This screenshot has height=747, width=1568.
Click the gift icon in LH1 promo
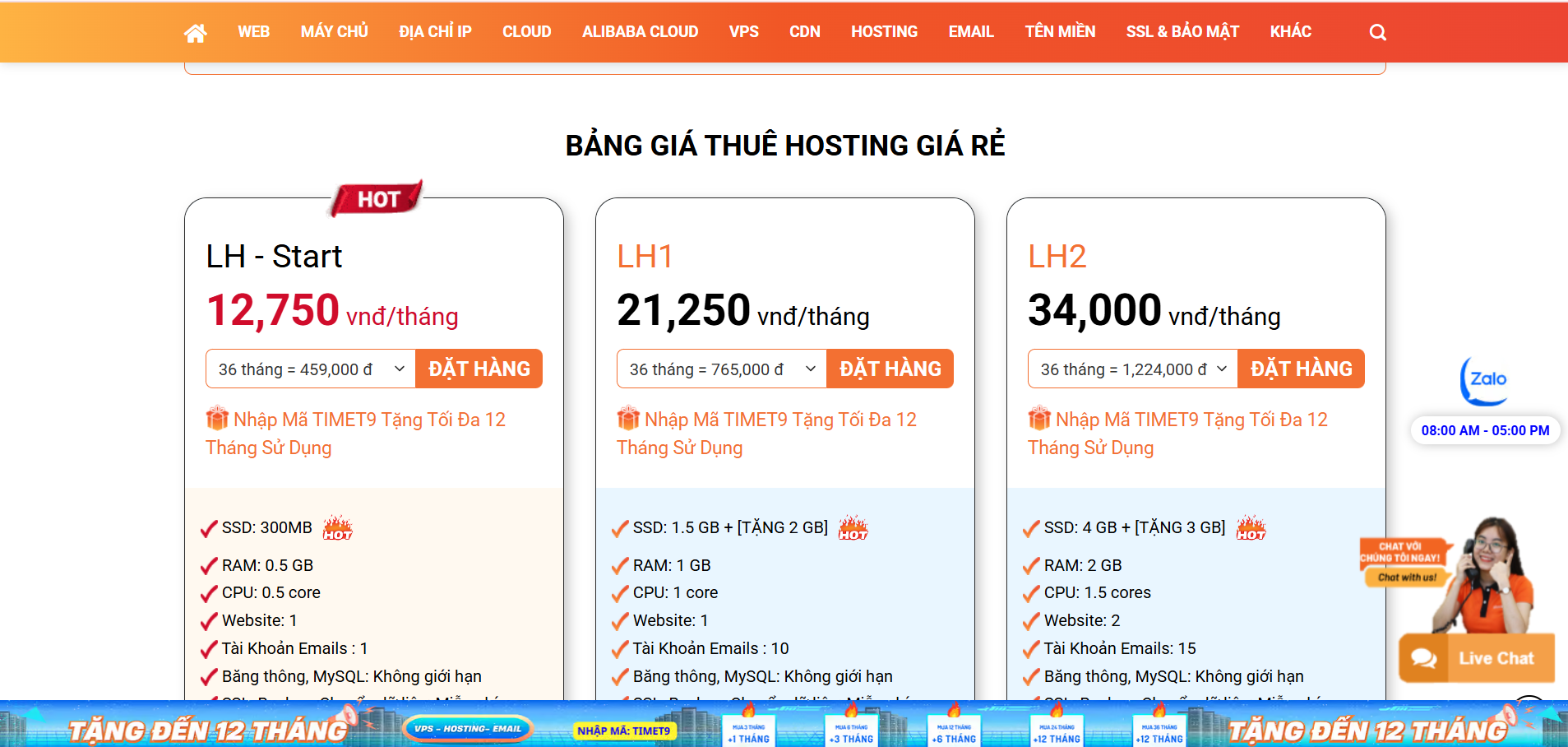coord(628,419)
